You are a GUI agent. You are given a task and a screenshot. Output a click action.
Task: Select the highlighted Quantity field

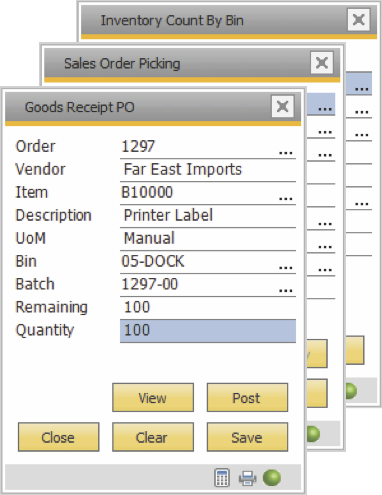tap(208, 331)
